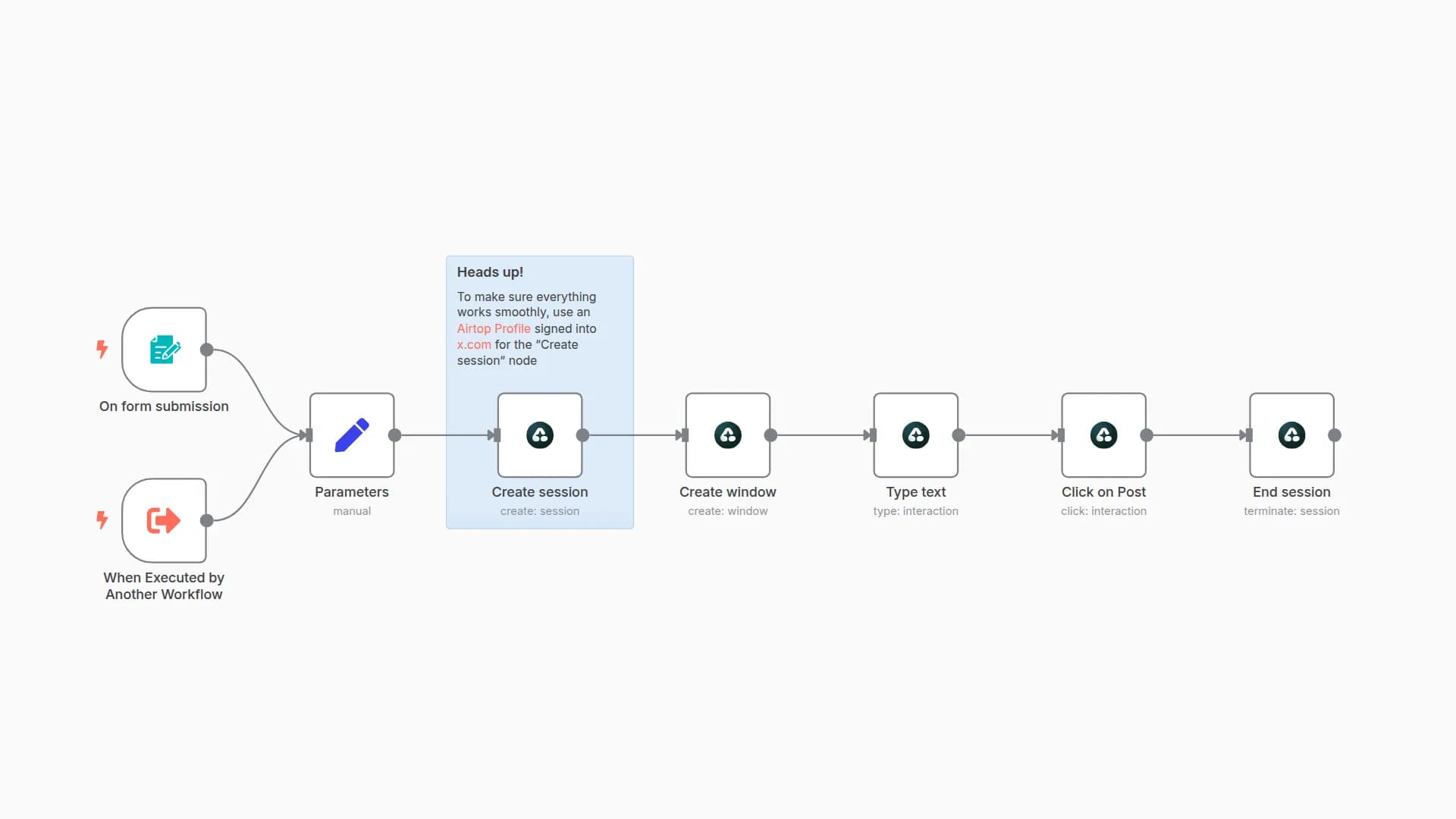Image resolution: width=1456 pixels, height=819 pixels.
Task: Click the input connector of the Parameters node
Action: coord(309,435)
